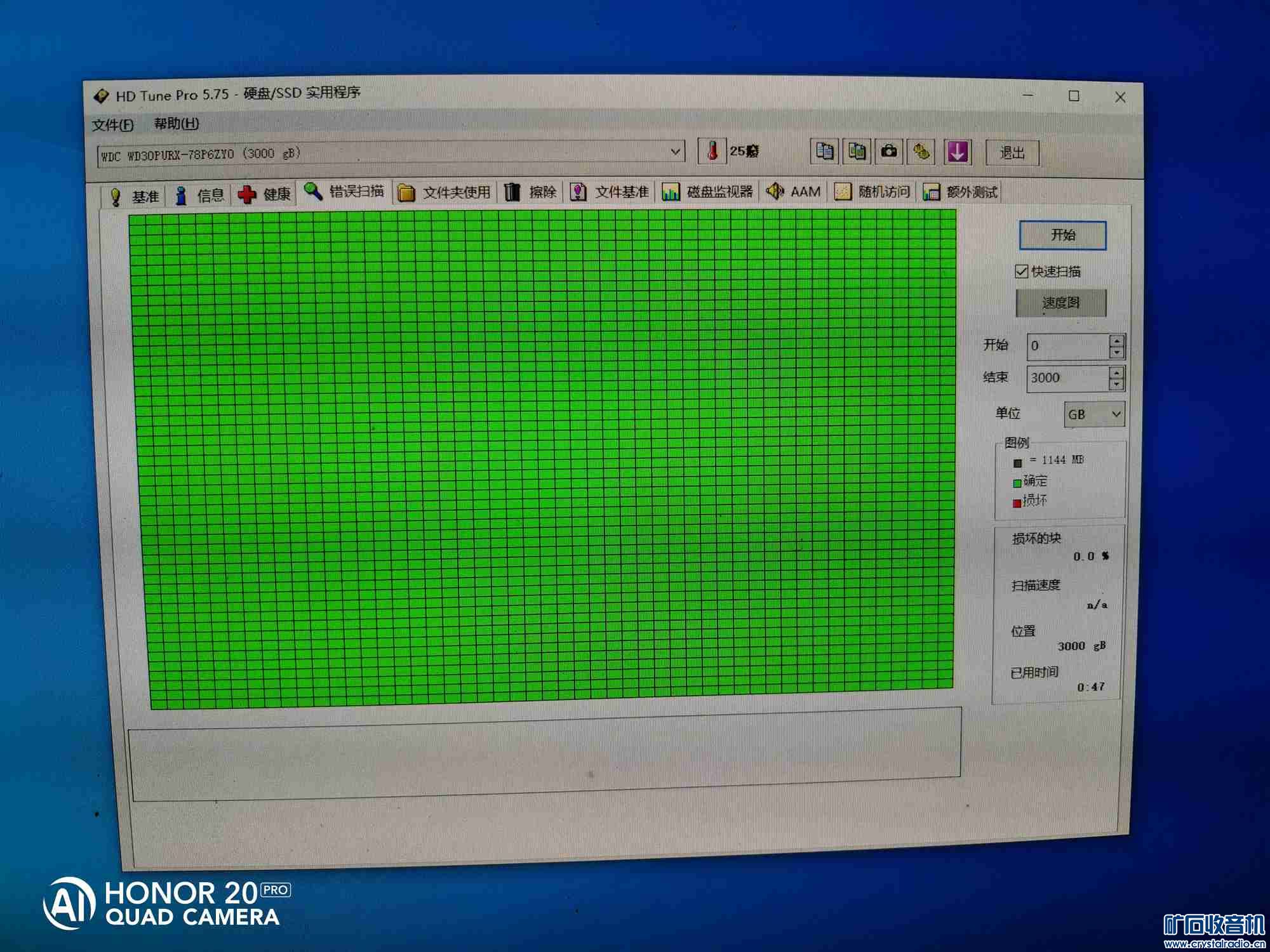Expand the WDC WD30PURX drive selector
This screenshot has width=1270, height=952.
(x=675, y=152)
